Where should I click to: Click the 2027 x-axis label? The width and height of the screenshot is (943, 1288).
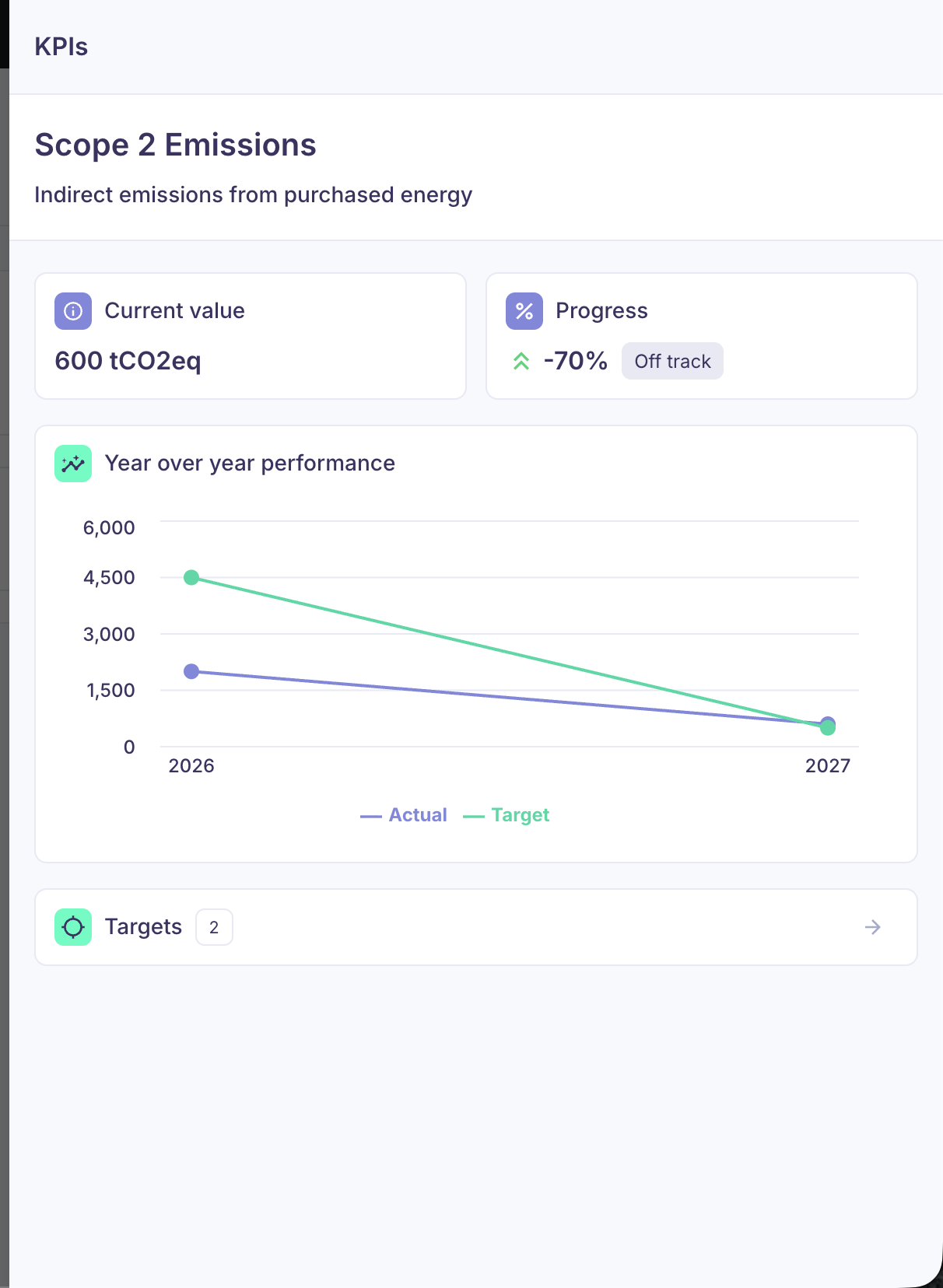pos(828,766)
